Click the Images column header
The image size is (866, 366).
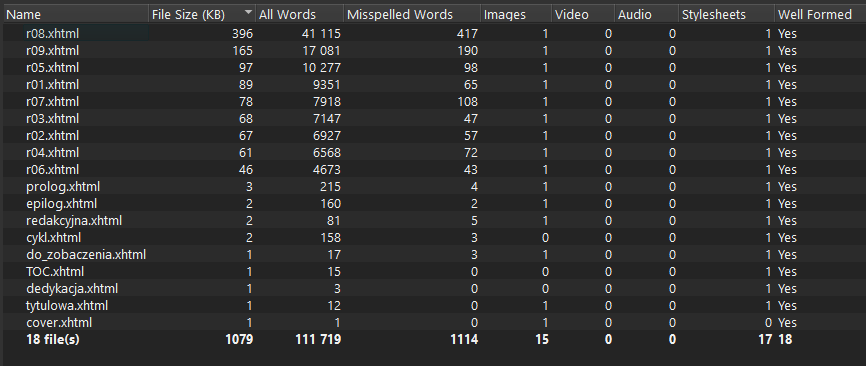[x=516, y=15]
